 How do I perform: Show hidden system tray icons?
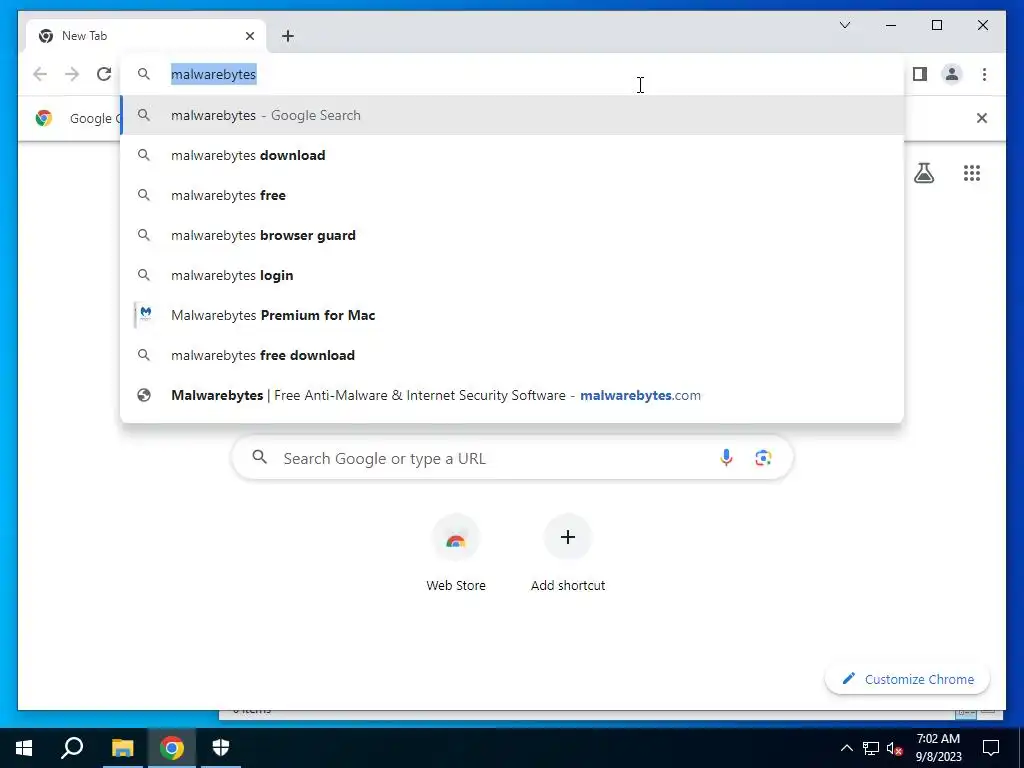click(x=846, y=748)
